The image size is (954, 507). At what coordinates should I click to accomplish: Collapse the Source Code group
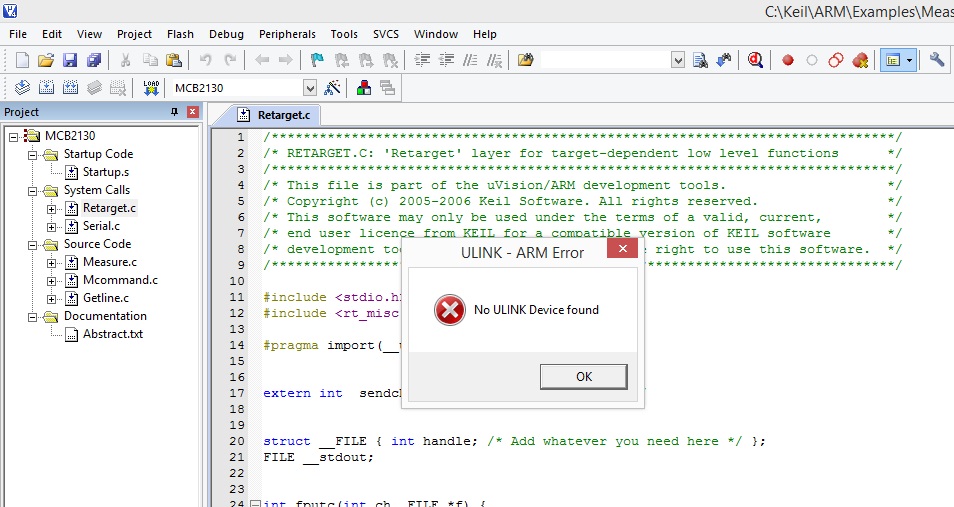click(x=32, y=245)
